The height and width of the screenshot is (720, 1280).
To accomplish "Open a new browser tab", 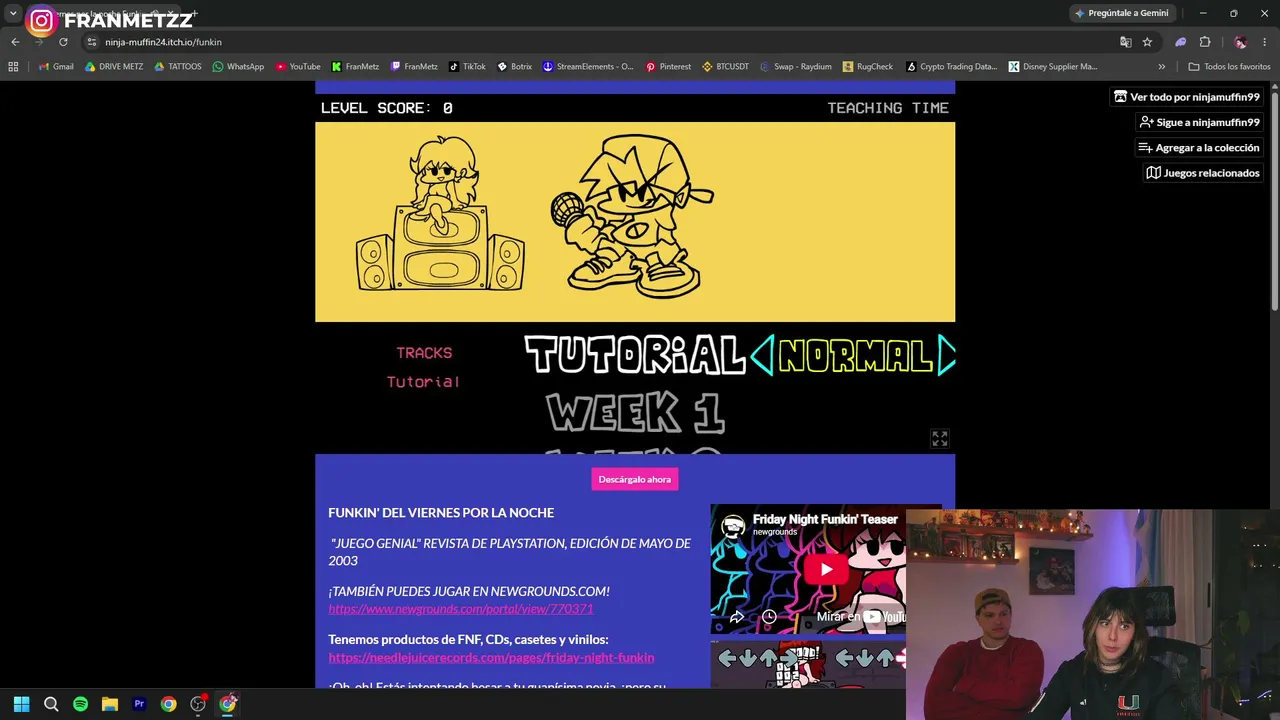I will 193,13.
